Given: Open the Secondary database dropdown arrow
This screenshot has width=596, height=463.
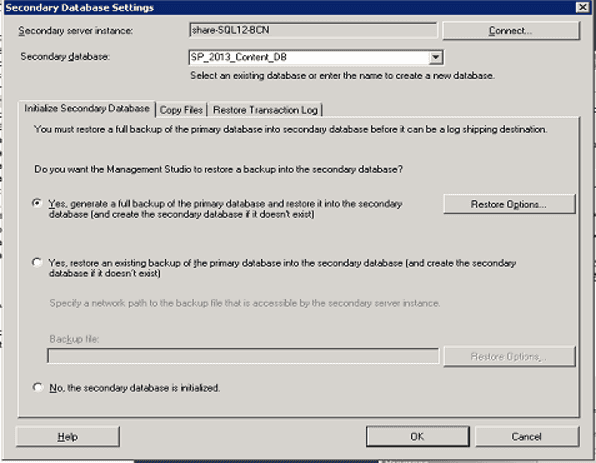Looking at the screenshot, I should tap(436, 57).
